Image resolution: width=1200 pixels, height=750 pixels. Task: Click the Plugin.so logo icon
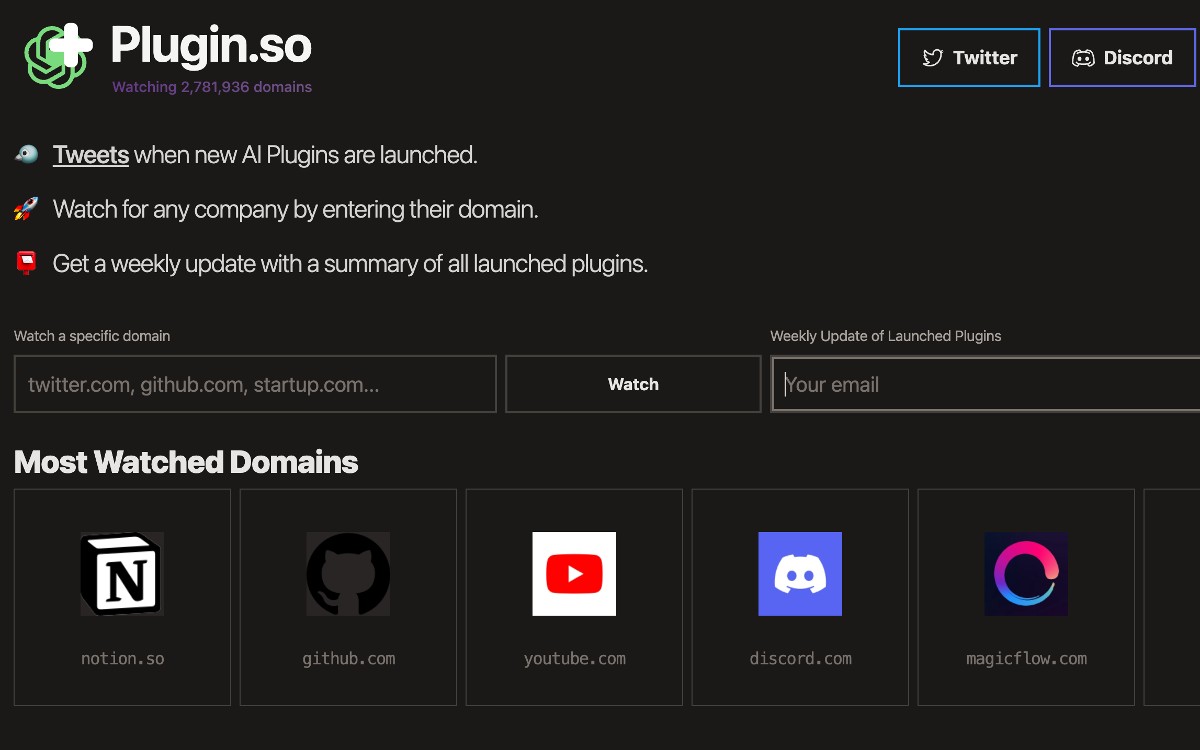coord(55,55)
